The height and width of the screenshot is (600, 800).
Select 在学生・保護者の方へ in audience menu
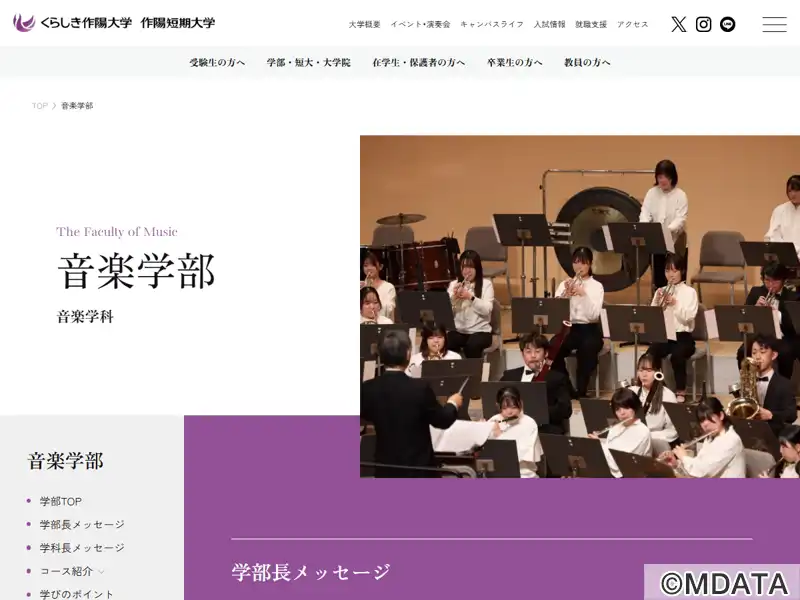click(418, 62)
